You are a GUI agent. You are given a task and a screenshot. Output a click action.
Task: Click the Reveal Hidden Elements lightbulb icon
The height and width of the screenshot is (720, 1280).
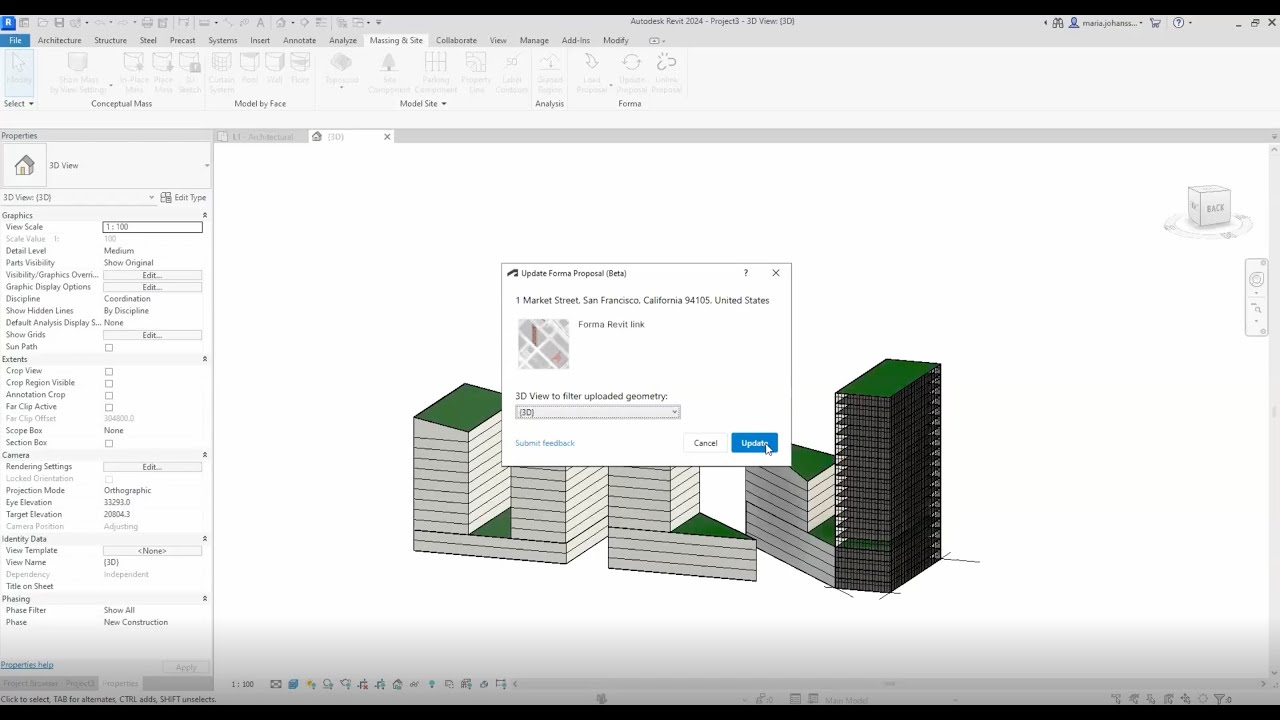click(432, 685)
